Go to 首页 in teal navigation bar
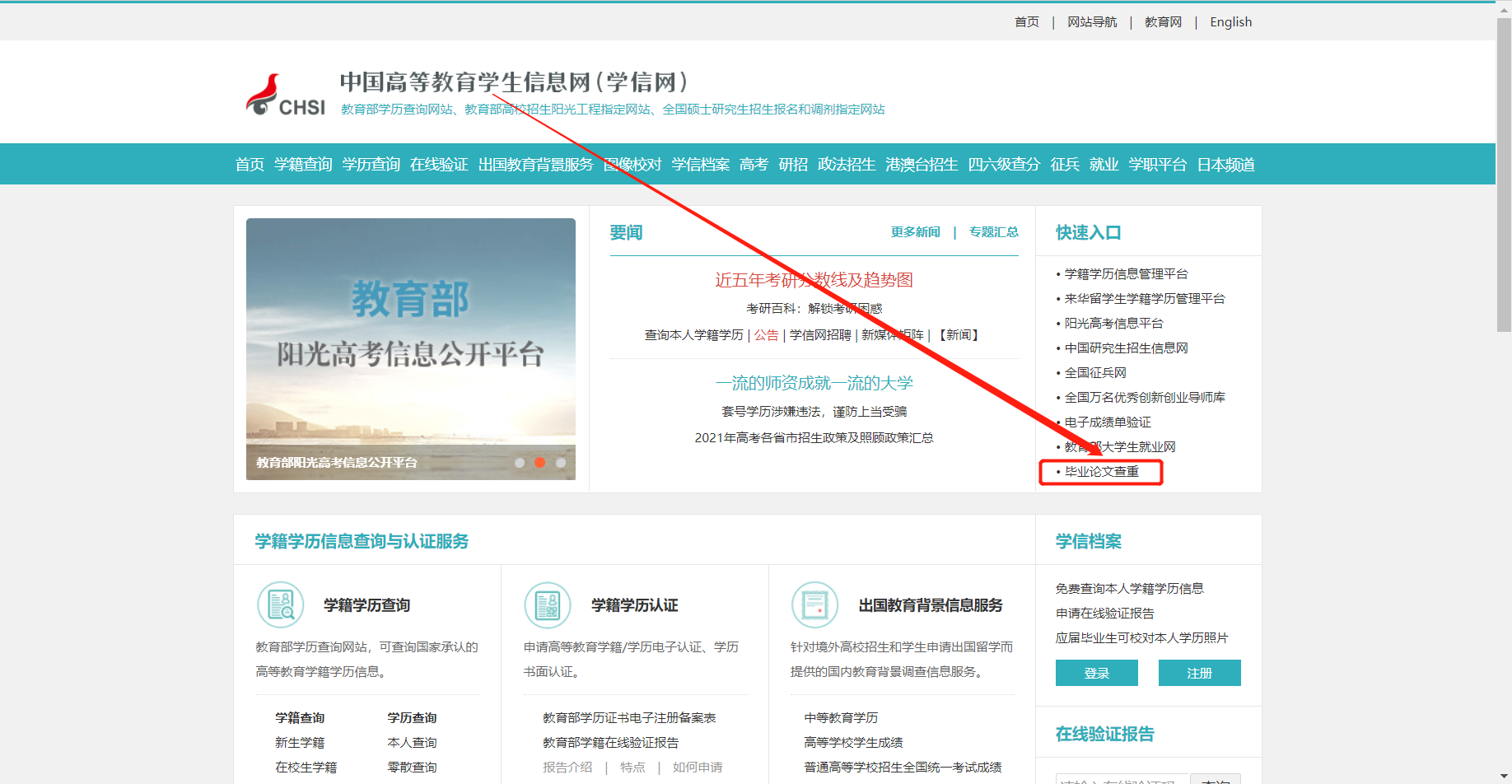Image resolution: width=1512 pixels, height=784 pixels. [250, 165]
